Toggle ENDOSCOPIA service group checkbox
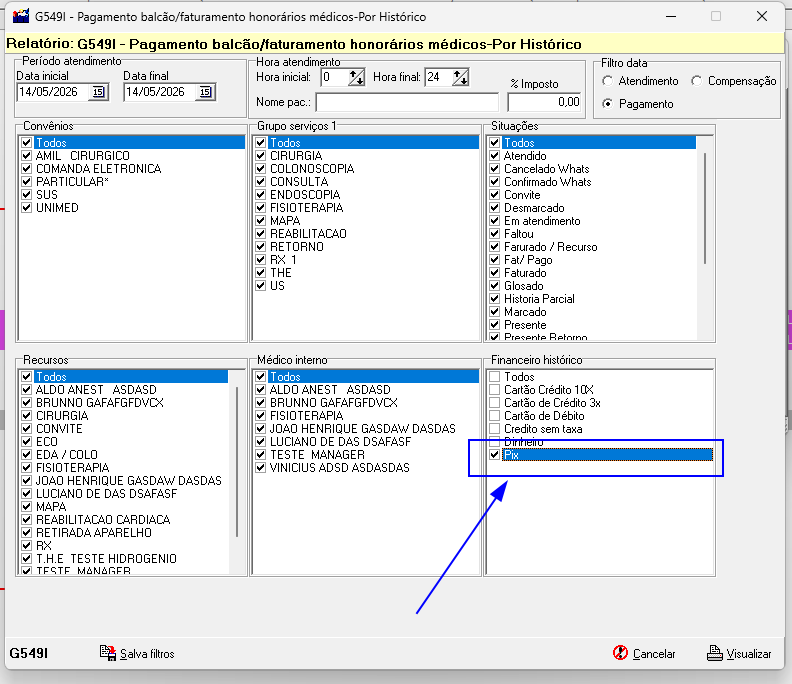 261,194
